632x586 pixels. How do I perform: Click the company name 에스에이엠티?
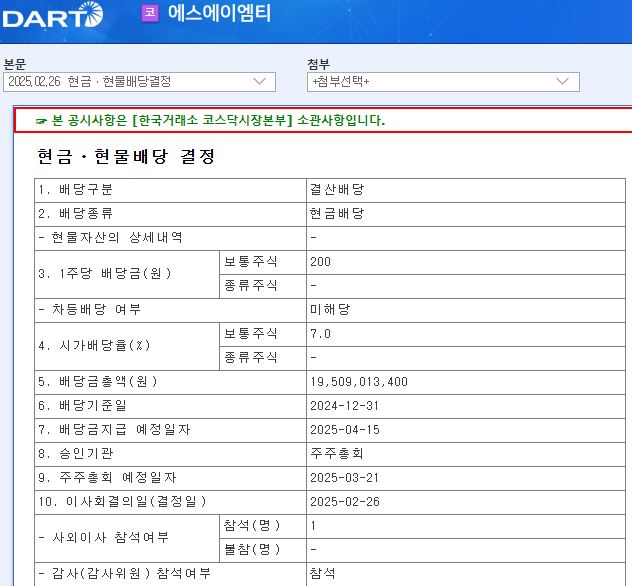coord(219,13)
